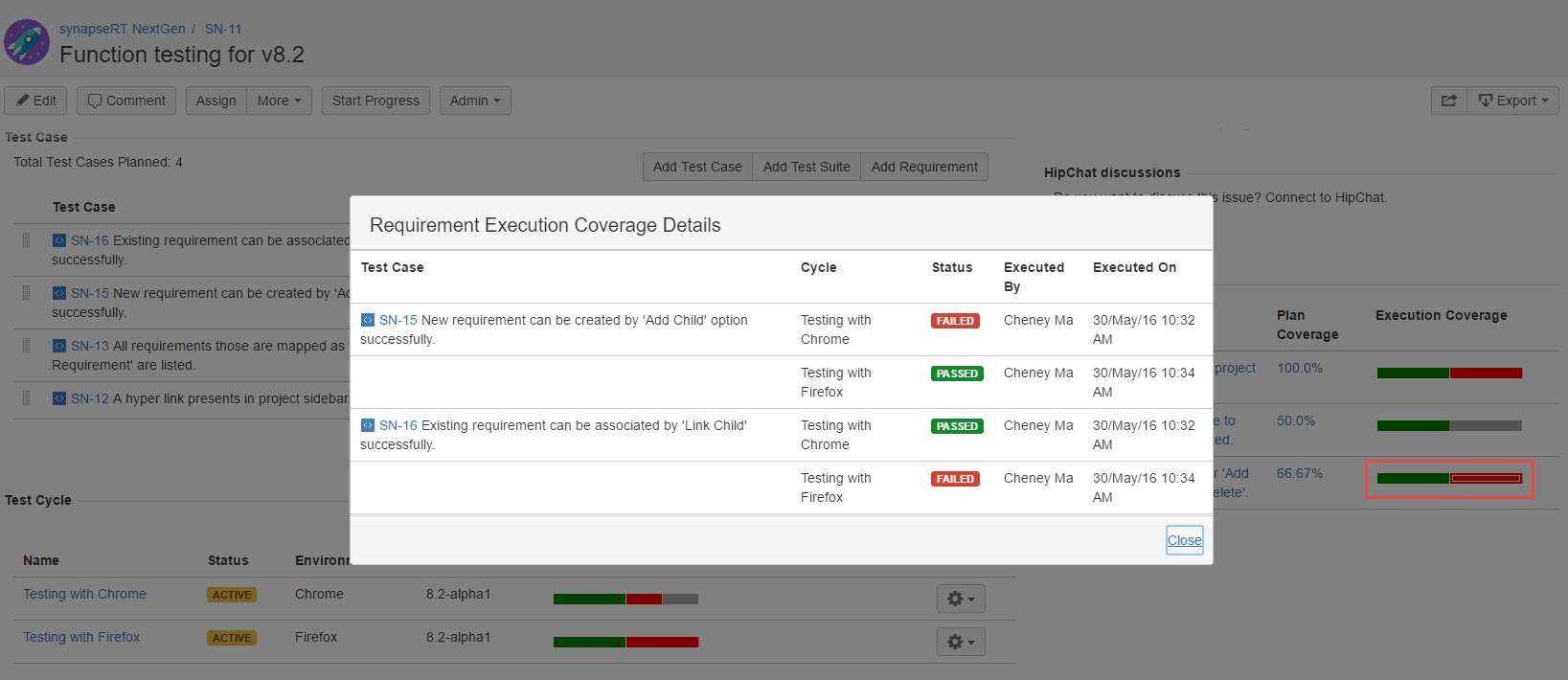Click the Comment button

click(126, 101)
